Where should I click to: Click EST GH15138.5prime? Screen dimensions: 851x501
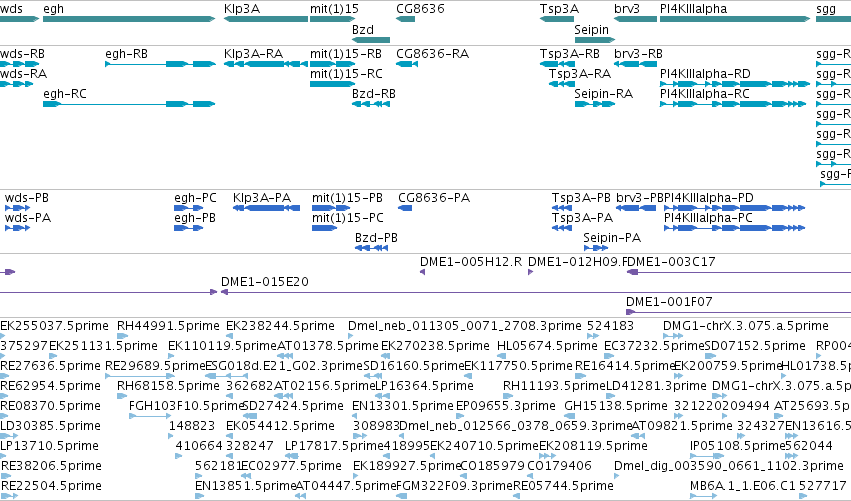click(x=615, y=406)
